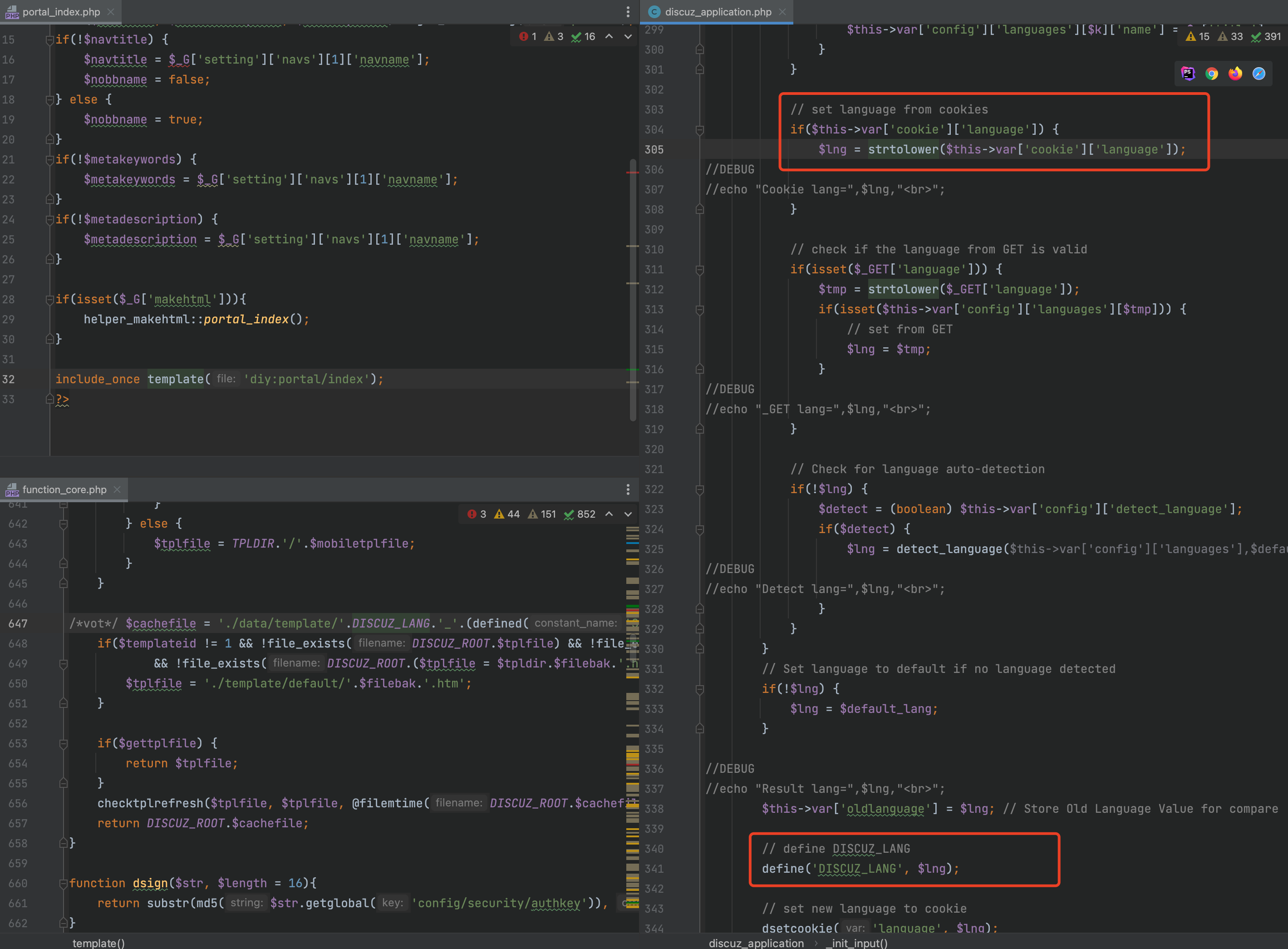Click 'return $tplfile;' on line 654

pos(182,763)
